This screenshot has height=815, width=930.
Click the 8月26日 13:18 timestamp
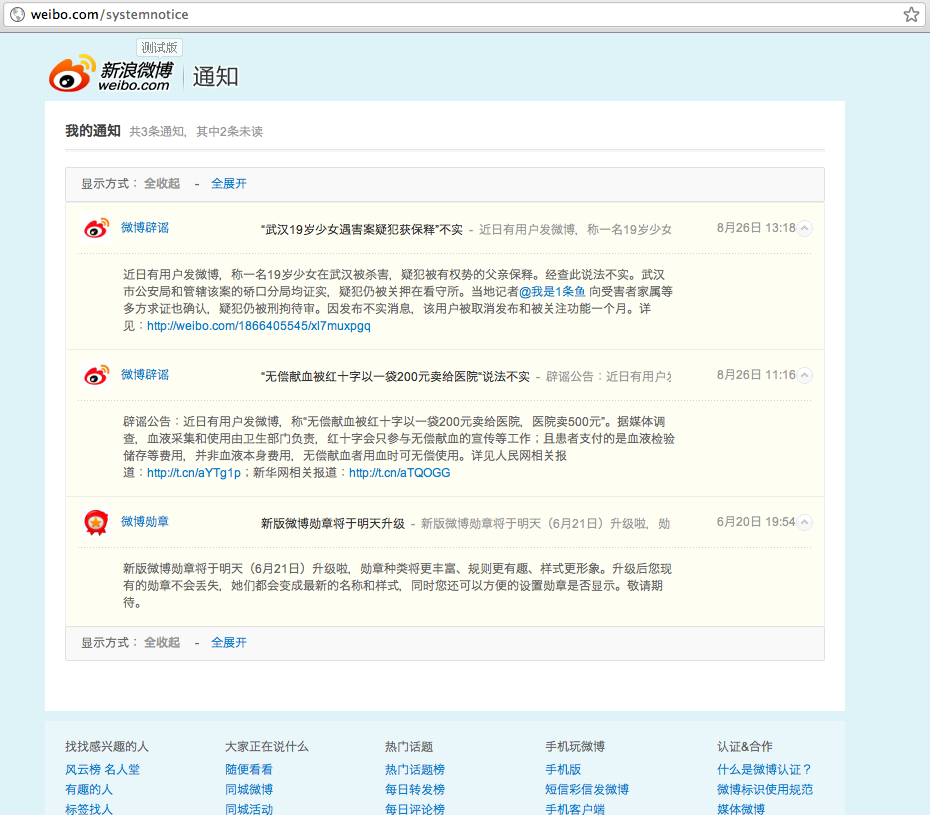[756, 228]
